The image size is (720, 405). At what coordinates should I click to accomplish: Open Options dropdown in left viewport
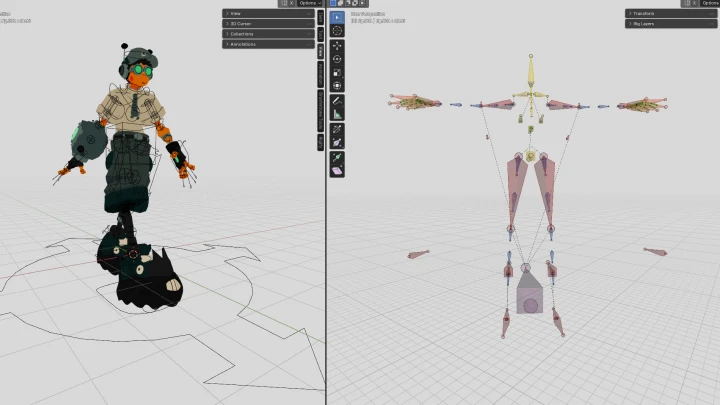coord(310,3)
